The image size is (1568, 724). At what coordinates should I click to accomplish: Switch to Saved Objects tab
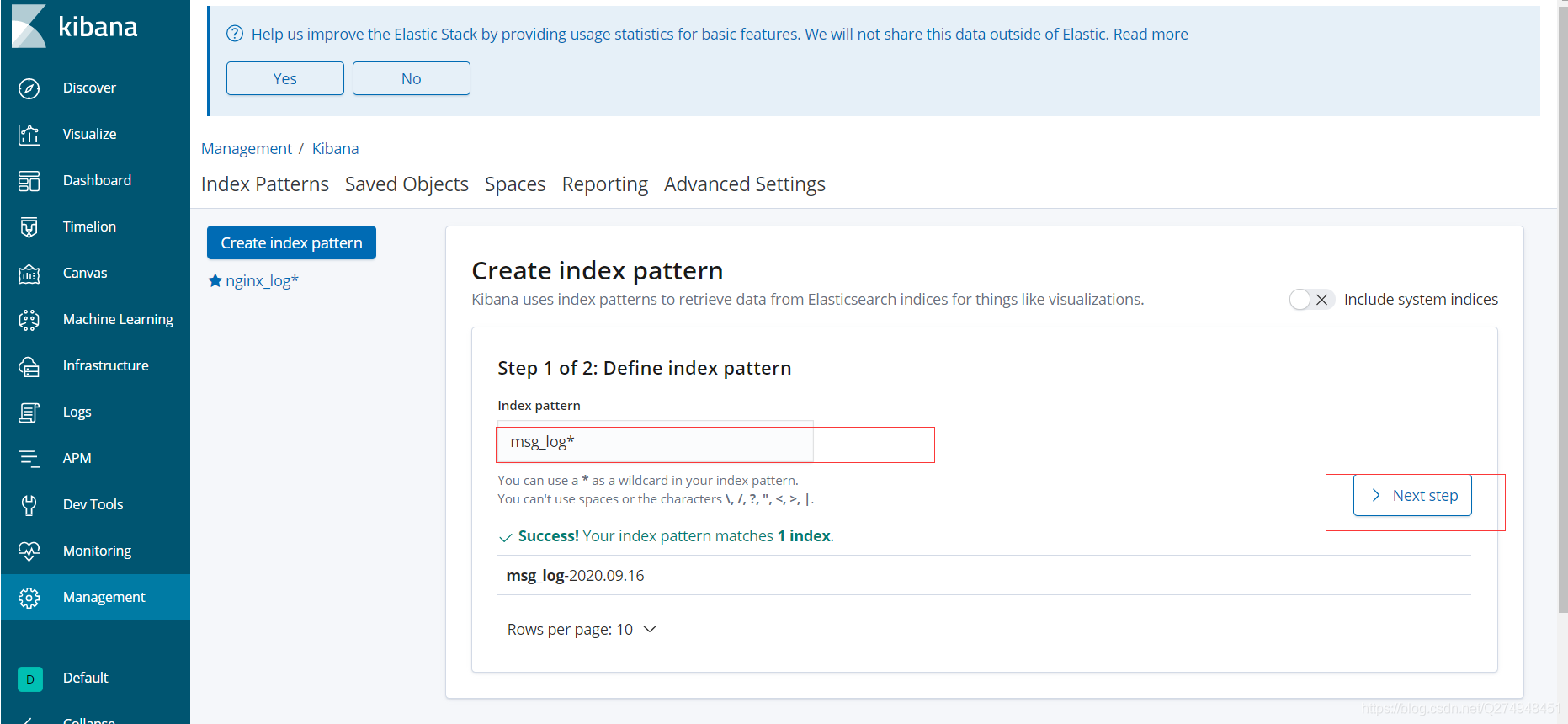pos(407,184)
